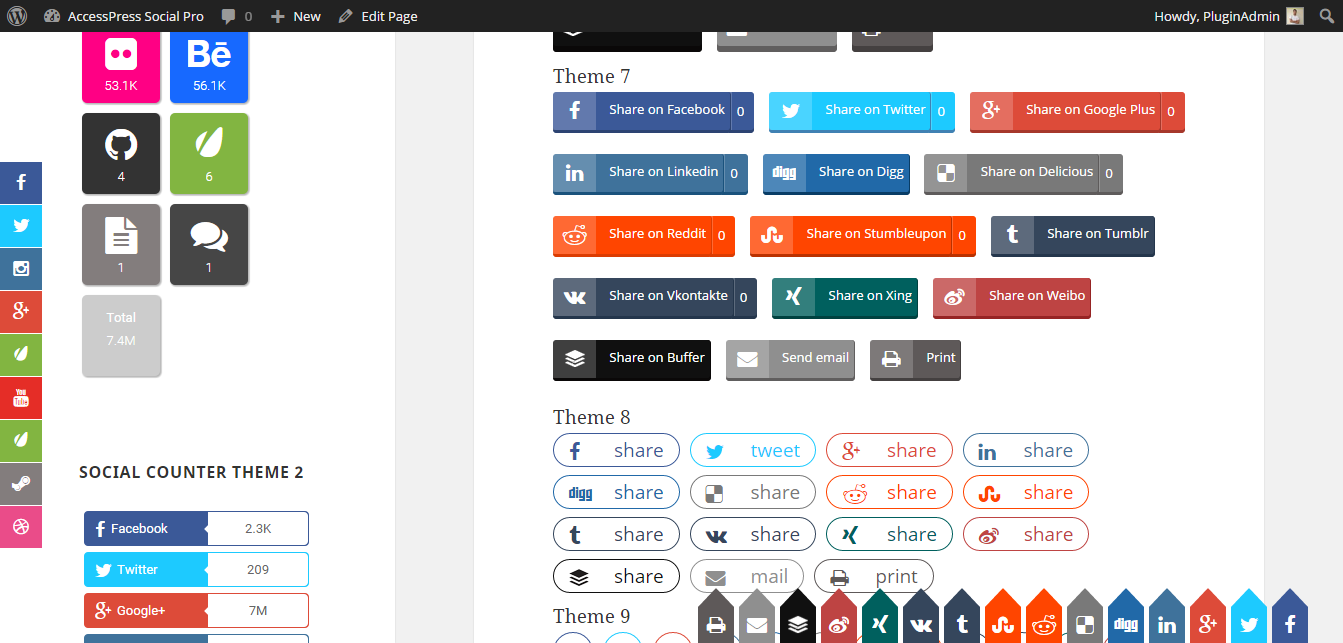This screenshot has height=643, width=1343.
Task: Click the floating sidebar Google Plus icon
Action: coord(21,312)
